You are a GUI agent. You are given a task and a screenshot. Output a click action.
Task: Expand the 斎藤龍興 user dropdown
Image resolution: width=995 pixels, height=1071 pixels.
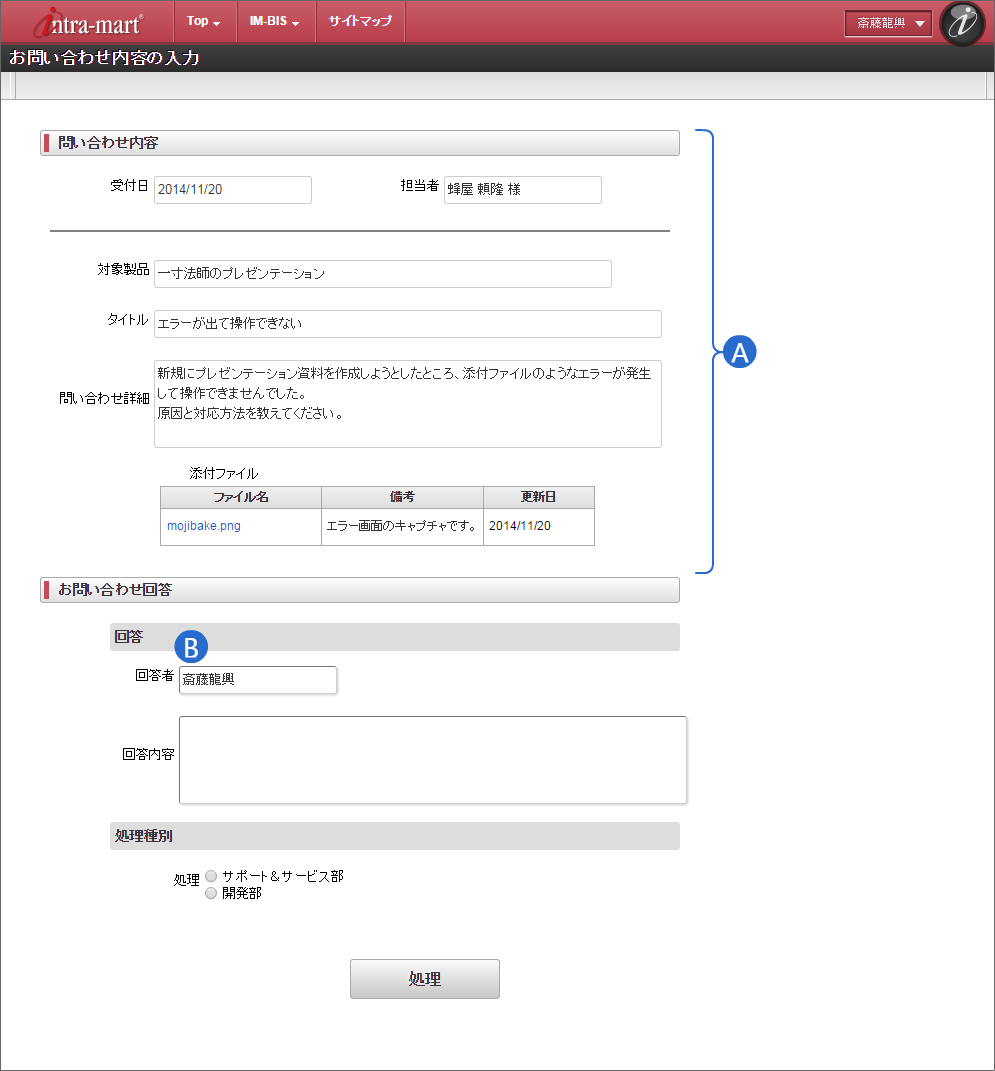888,23
